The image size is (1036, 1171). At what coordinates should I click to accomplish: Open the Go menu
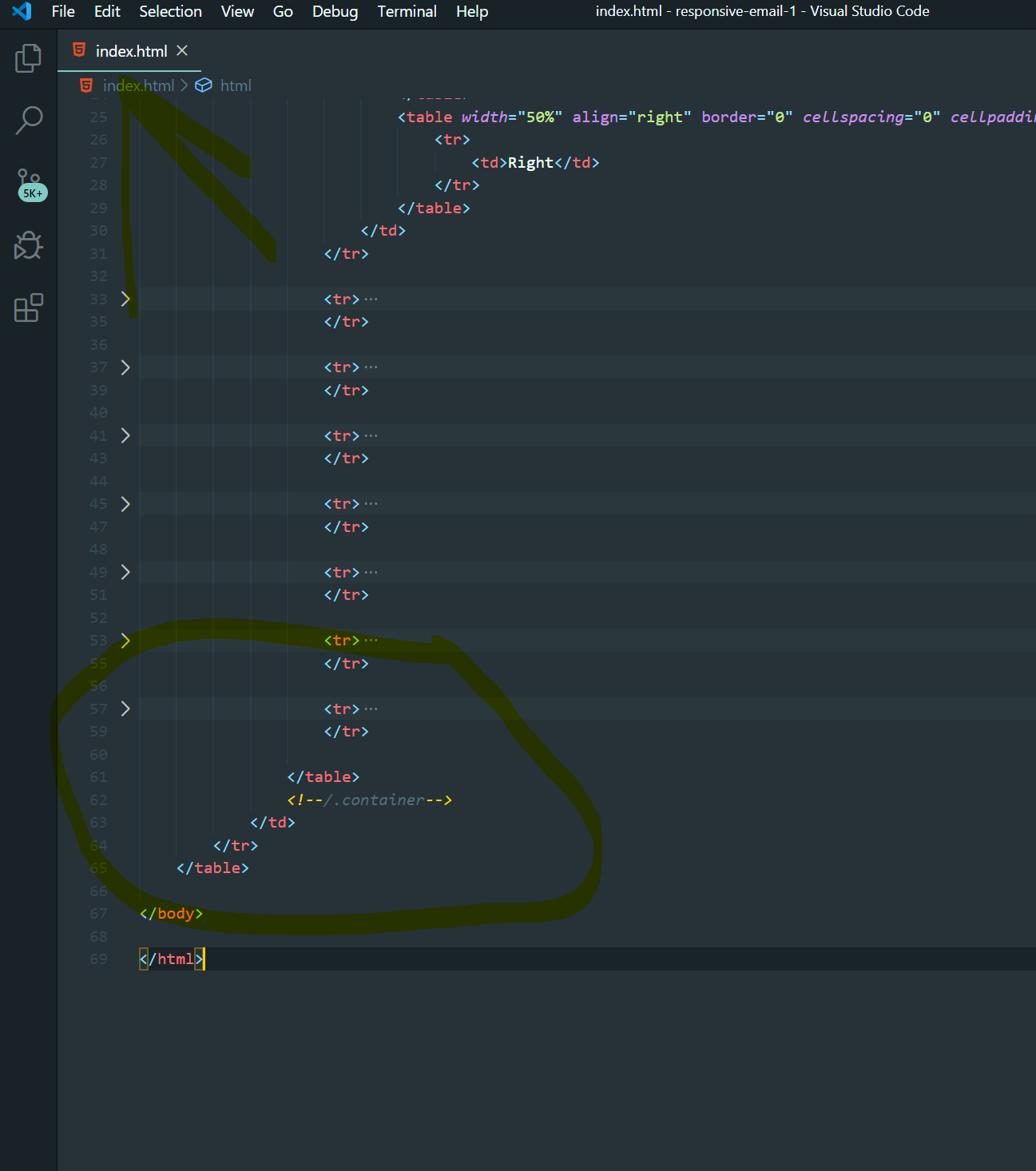coord(283,11)
